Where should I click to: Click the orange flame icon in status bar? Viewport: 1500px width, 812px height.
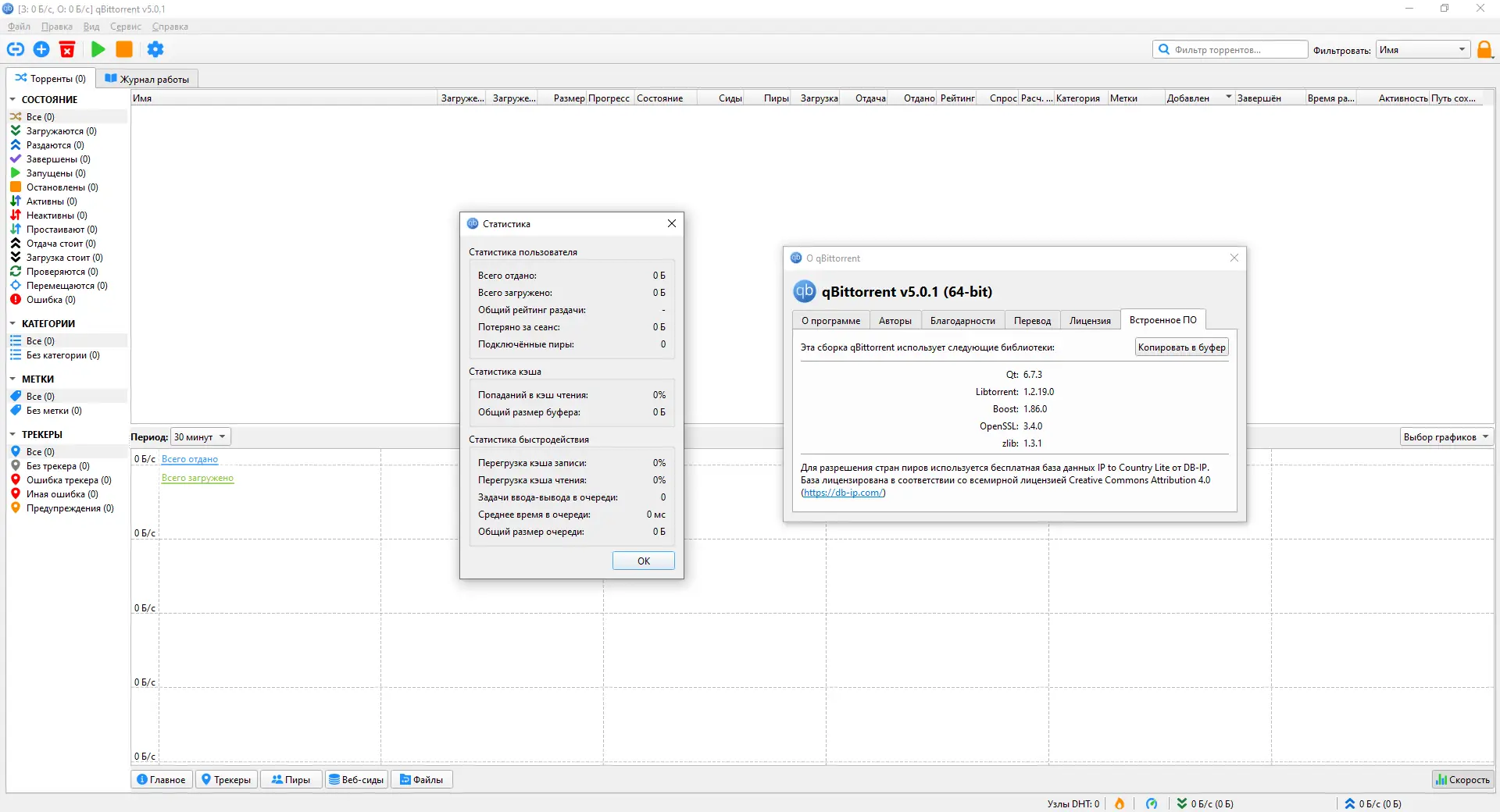pos(1120,803)
